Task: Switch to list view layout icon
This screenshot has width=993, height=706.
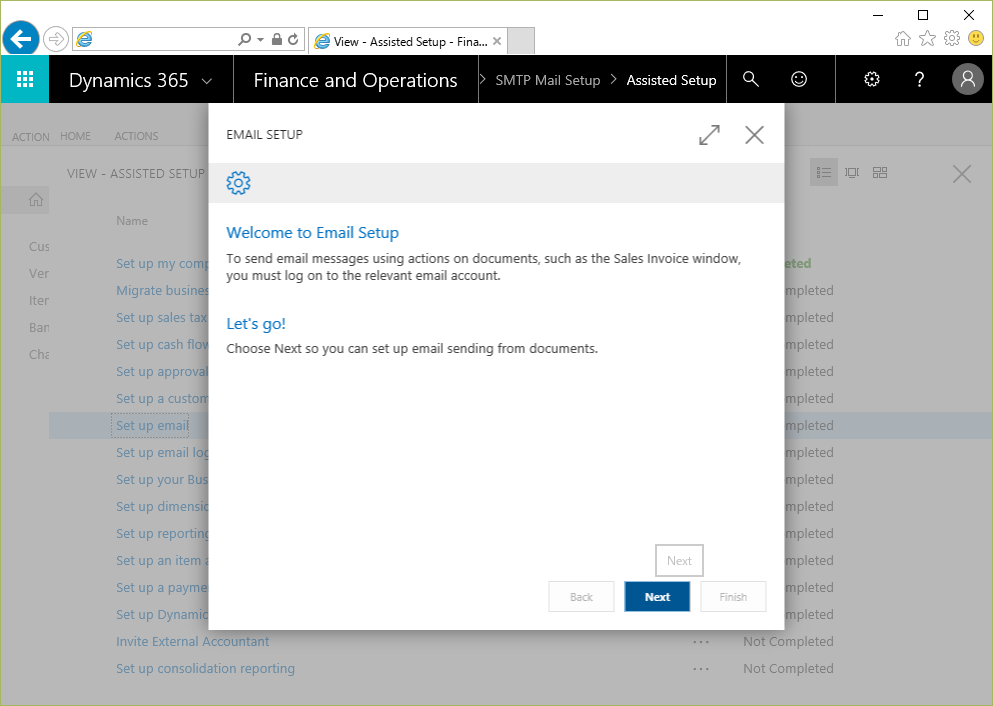Action: coord(823,172)
